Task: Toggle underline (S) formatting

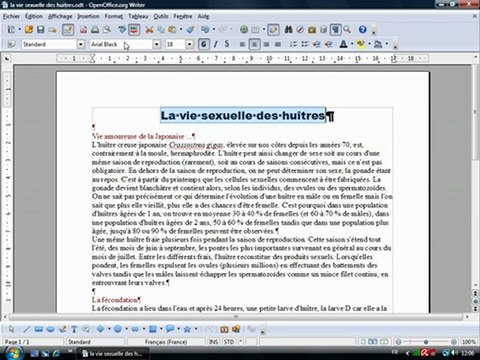Action: point(227,44)
